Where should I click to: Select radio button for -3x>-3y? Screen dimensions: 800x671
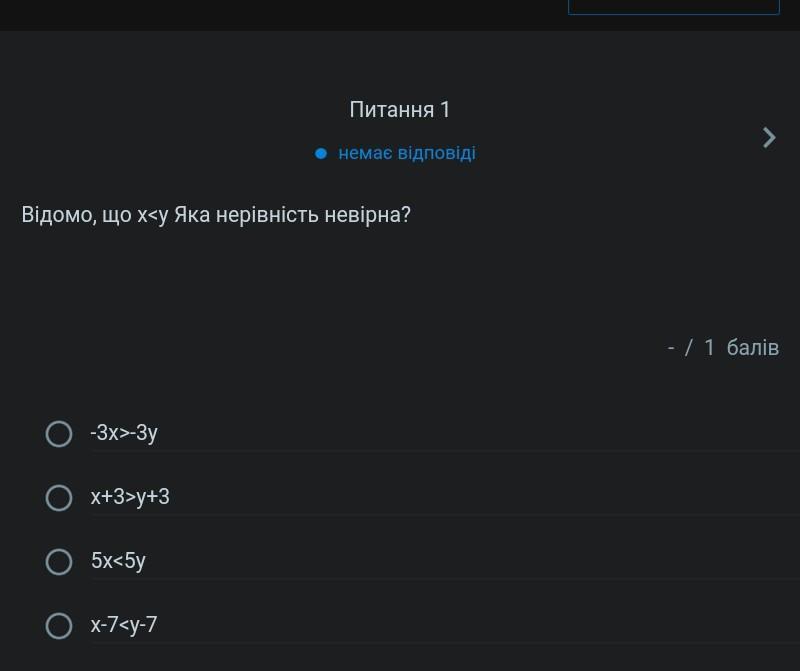pos(59,434)
